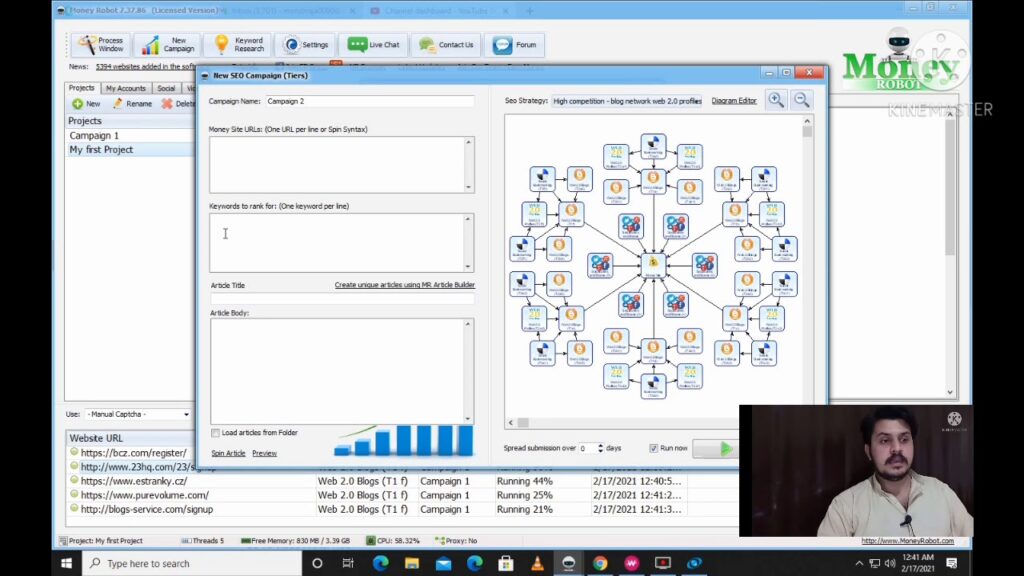Image resolution: width=1024 pixels, height=576 pixels.
Task: Open Microsoft Store from taskbar
Action: tap(505, 563)
